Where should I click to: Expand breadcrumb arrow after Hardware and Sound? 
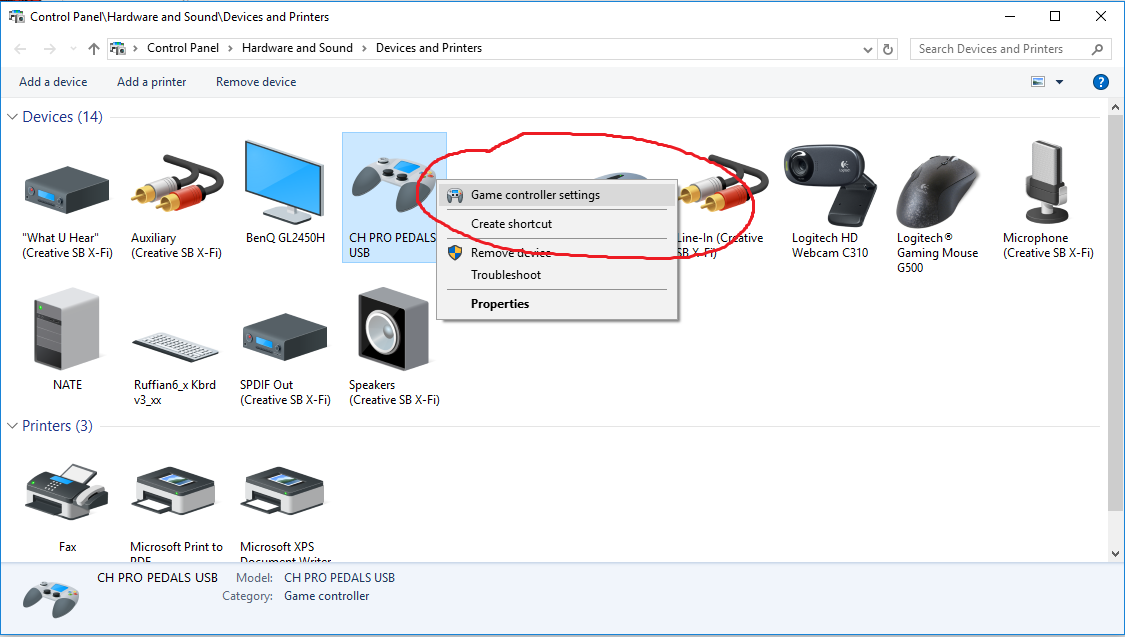tap(364, 49)
